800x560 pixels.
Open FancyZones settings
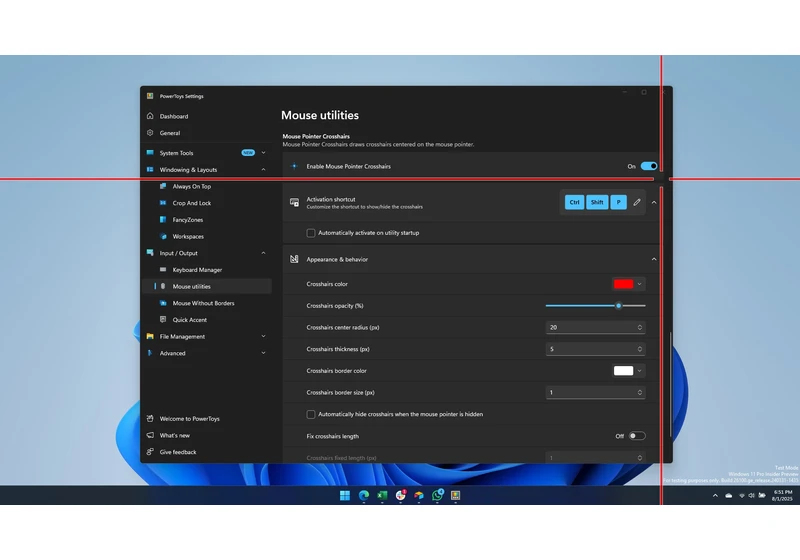pos(188,220)
